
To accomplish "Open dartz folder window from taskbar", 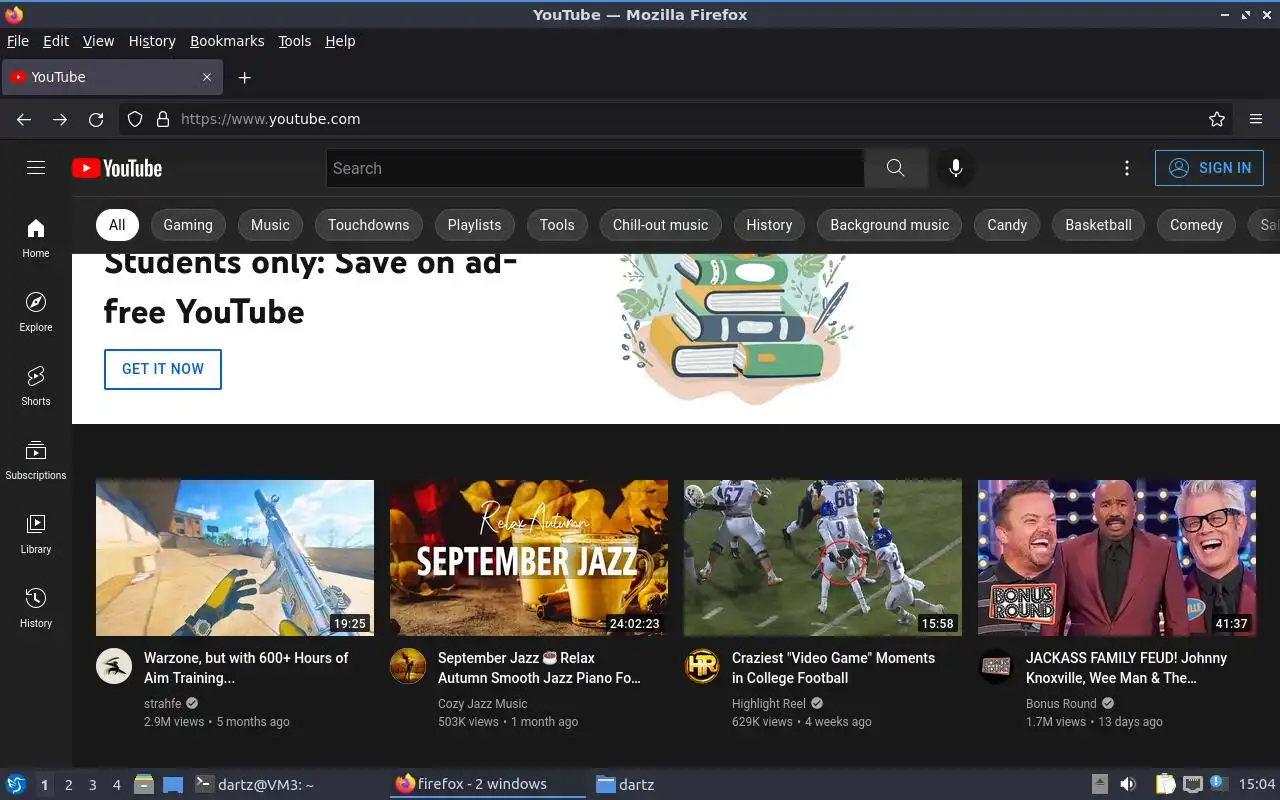I will click(625, 785).
